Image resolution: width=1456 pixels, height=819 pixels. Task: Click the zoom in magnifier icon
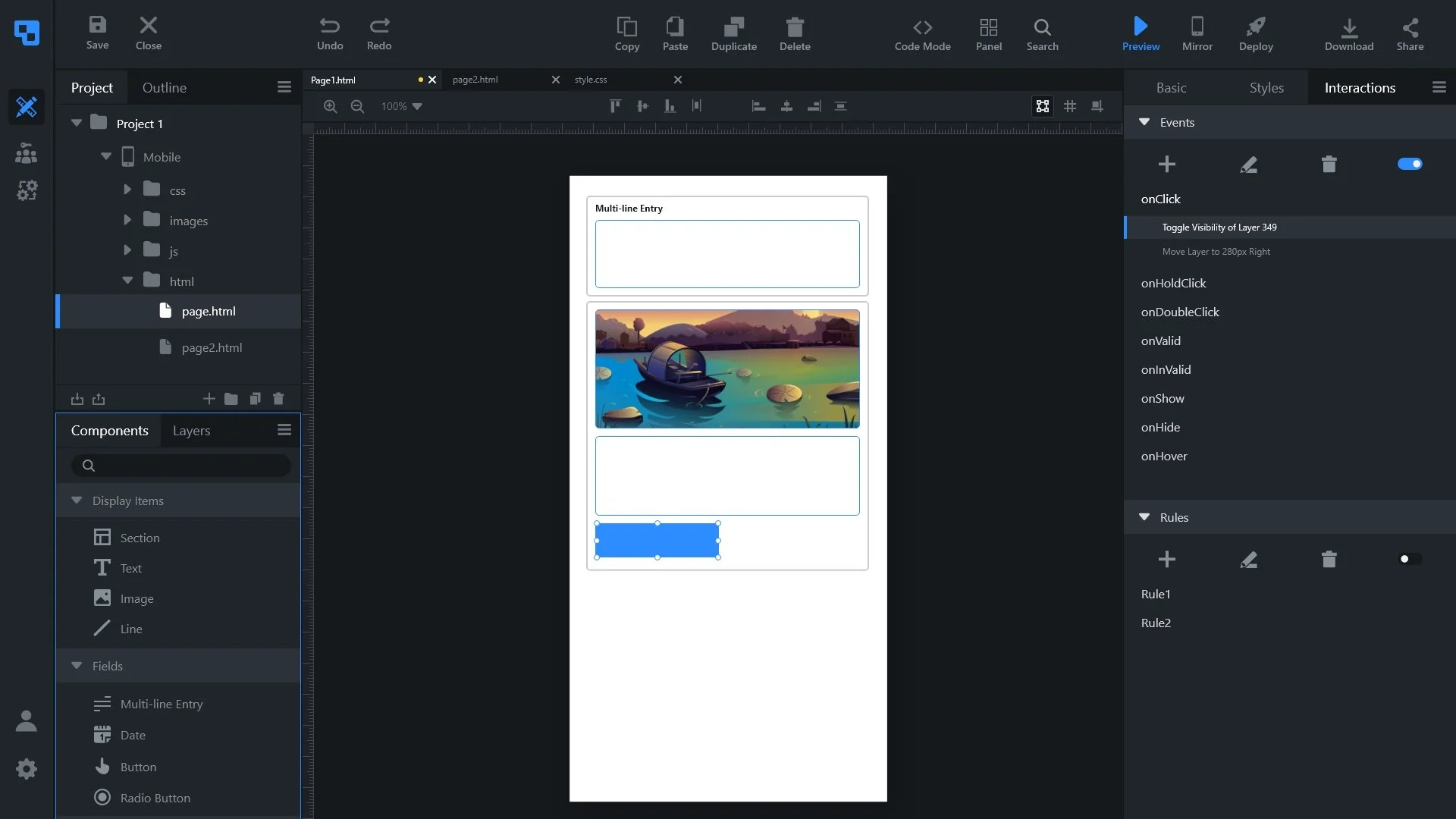330,106
